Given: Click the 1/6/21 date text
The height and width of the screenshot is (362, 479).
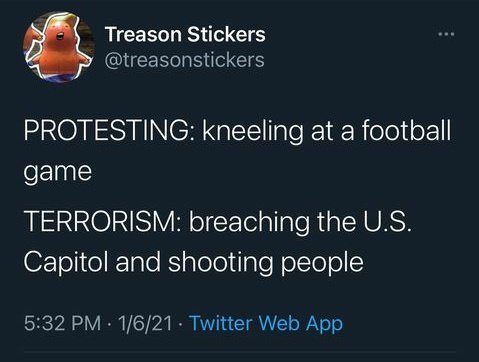Looking at the screenshot, I should click(145, 323).
